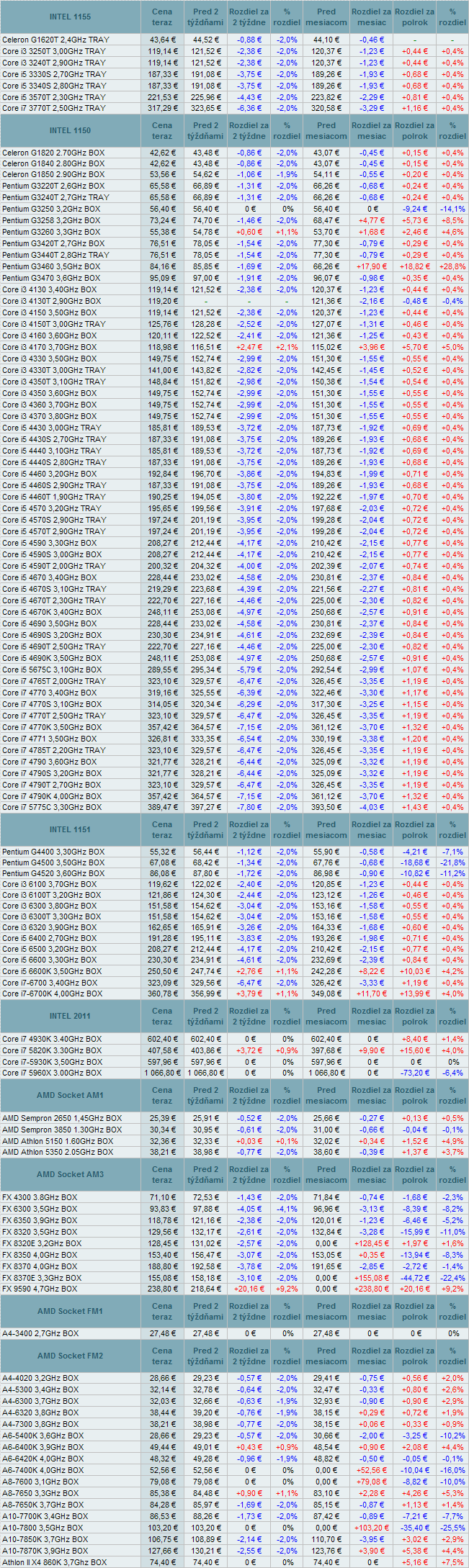Select "AMD Sempron 2650 1,45GHz BOX" name
This screenshot has height=1568, width=469.
click(x=62, y=1118)
